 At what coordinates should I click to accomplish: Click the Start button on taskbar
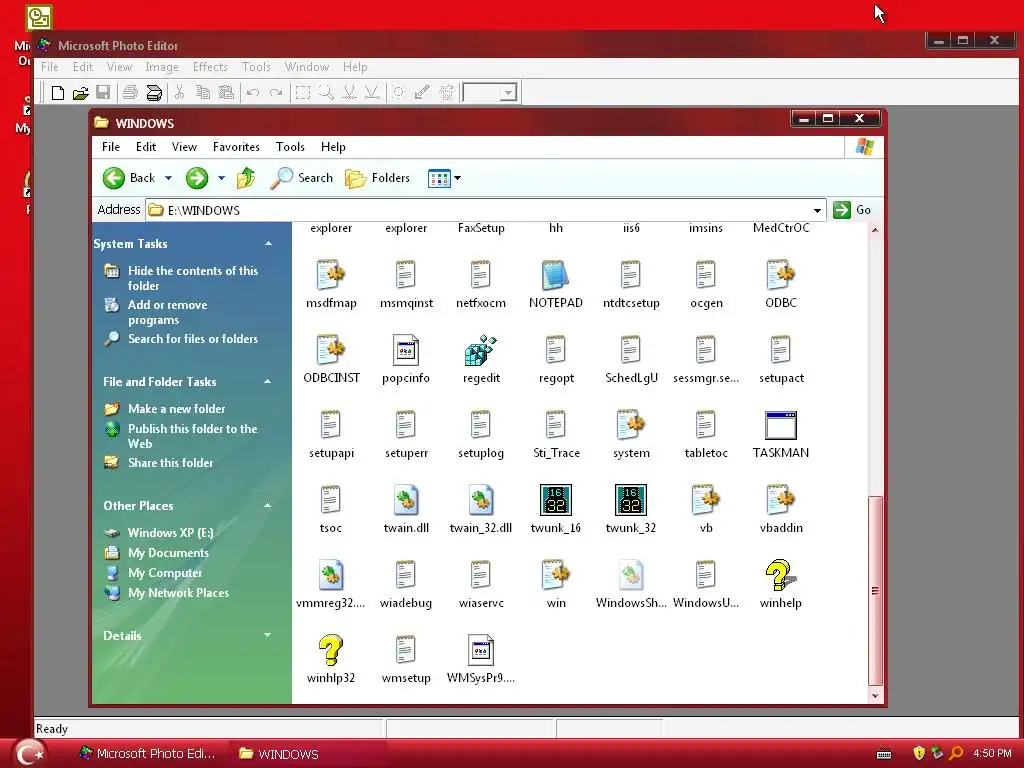click(x=27, y=753)
